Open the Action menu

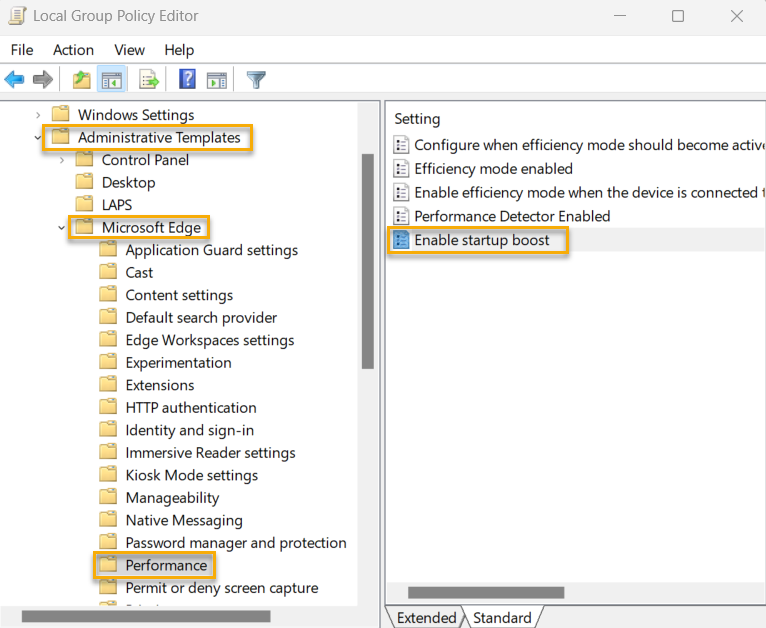pos(73,50)
